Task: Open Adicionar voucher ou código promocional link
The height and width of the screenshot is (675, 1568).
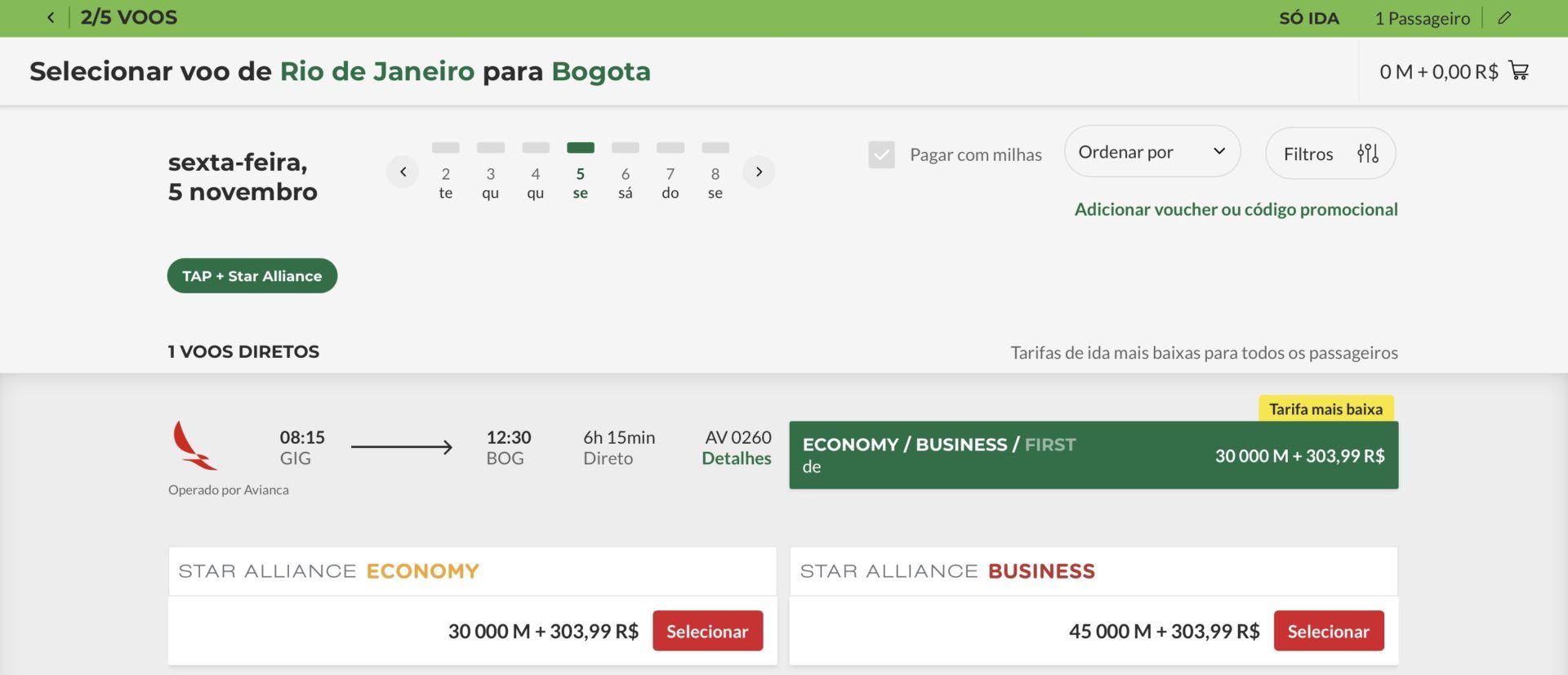Action: point(1236,209)
